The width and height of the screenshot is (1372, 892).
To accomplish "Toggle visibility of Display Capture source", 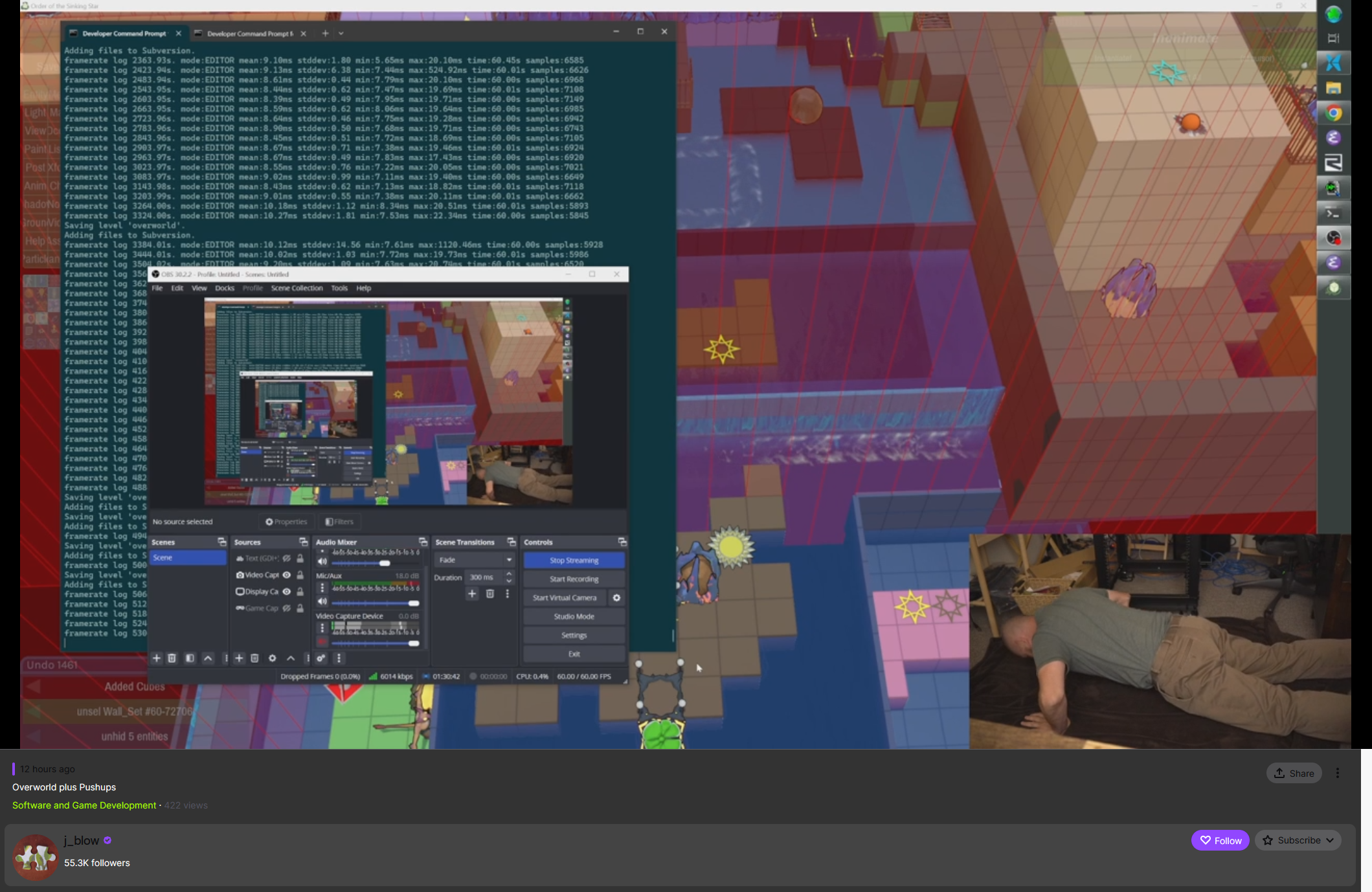I will click(x=287, y=592).
